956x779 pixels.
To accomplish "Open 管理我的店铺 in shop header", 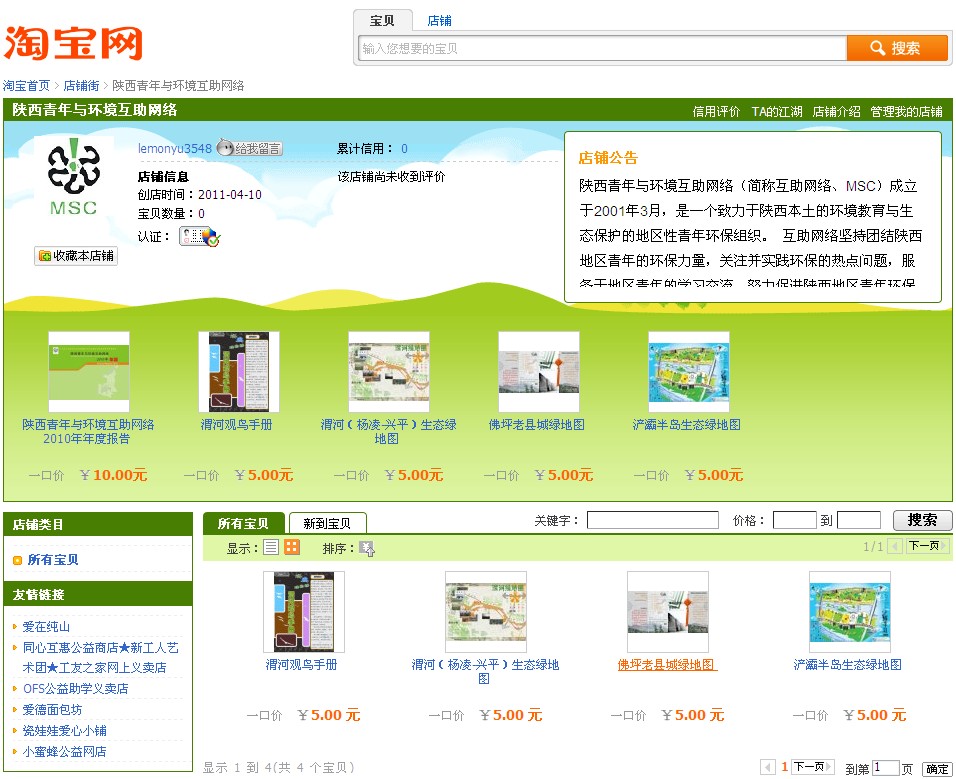I will pos(906,112).
